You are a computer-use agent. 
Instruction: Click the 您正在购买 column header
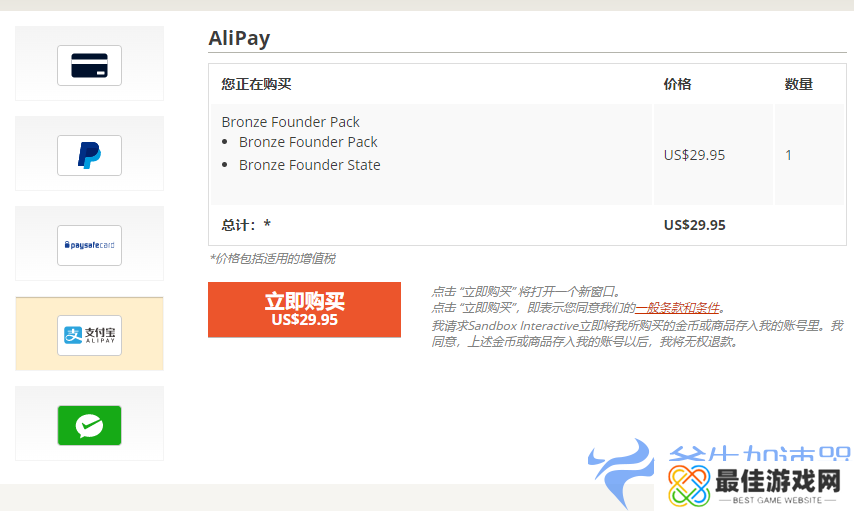tap(256, 84)
